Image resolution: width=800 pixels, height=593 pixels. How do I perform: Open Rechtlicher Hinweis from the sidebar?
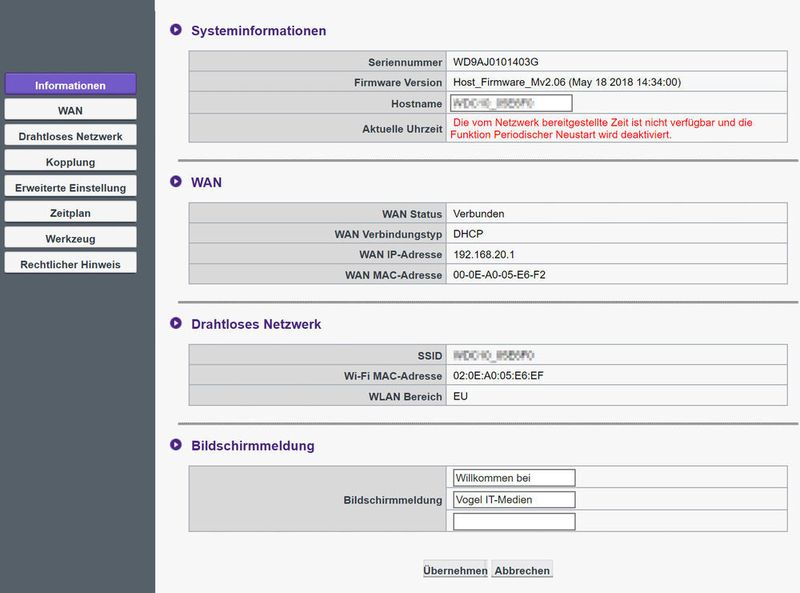[x=70, y=264]
